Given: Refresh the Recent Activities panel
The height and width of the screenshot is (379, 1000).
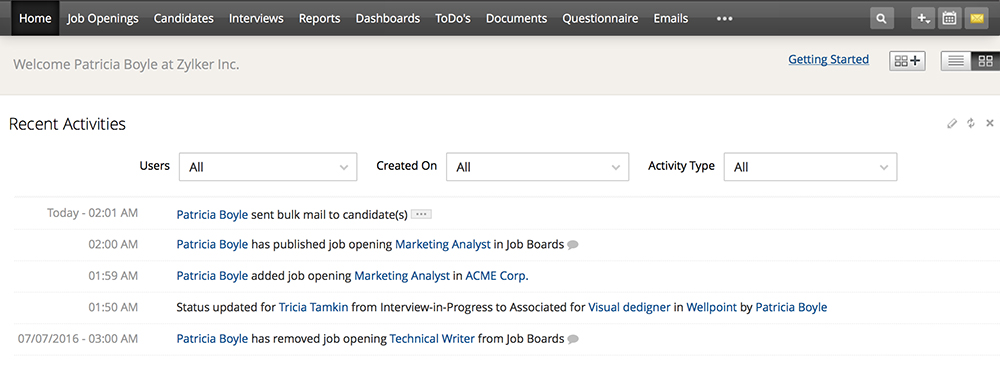Looking at the screenshot, I should 971,123.
